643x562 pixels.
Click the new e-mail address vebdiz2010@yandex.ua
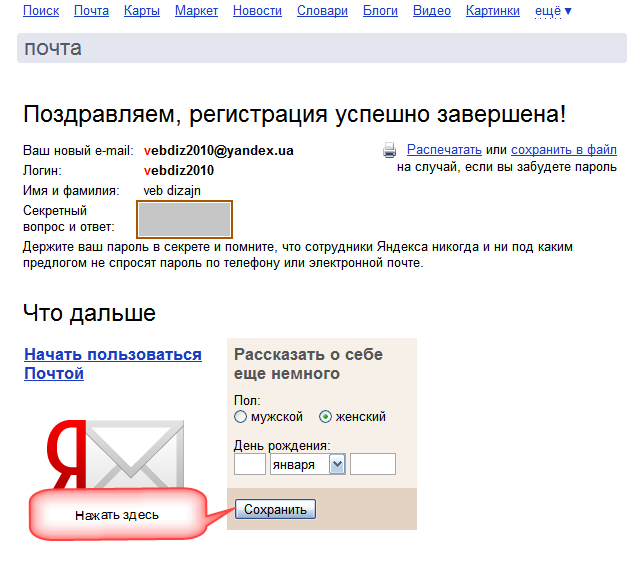[x=219, y=151]
